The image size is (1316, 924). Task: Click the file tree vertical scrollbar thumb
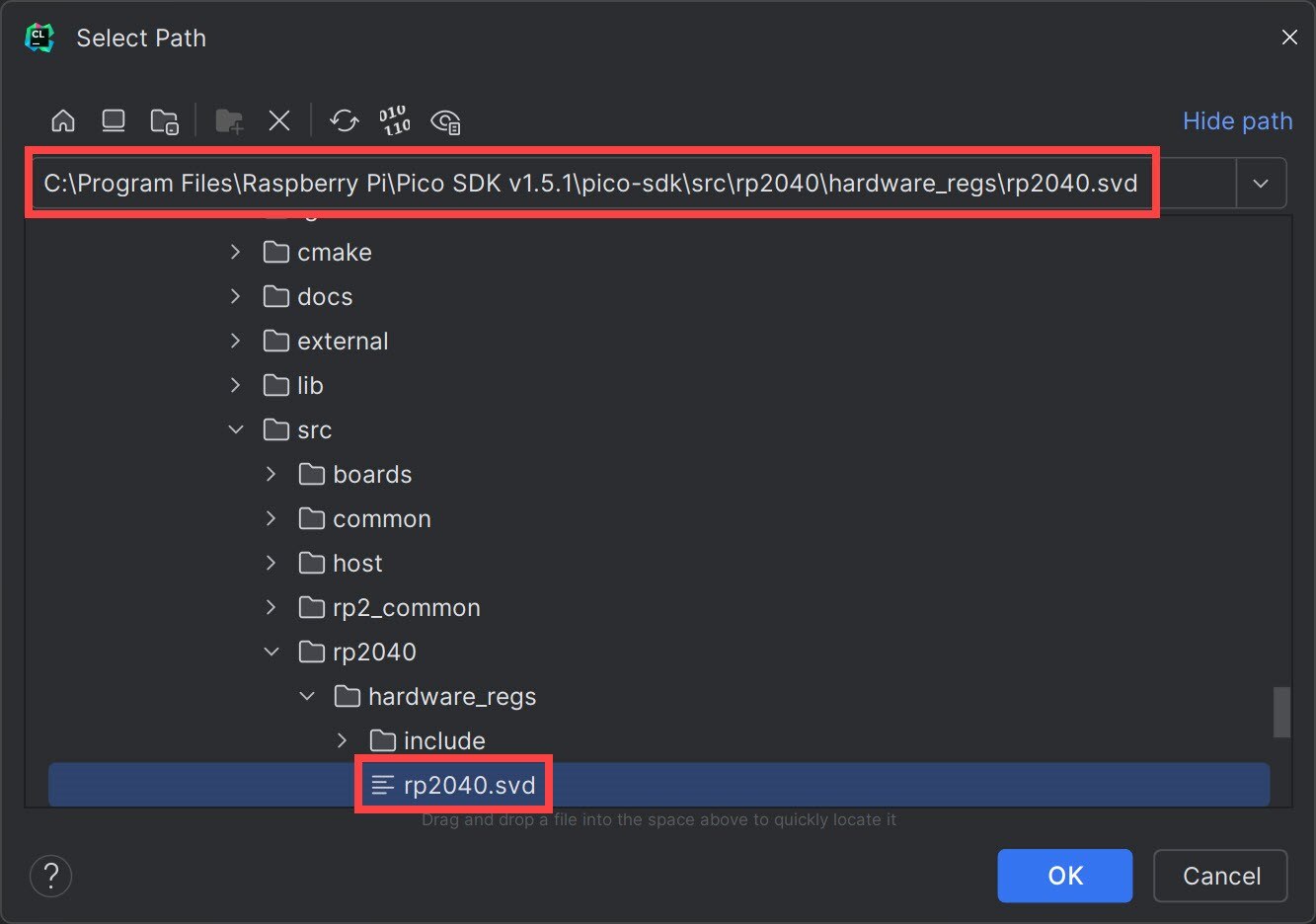tap(1281, 712)
